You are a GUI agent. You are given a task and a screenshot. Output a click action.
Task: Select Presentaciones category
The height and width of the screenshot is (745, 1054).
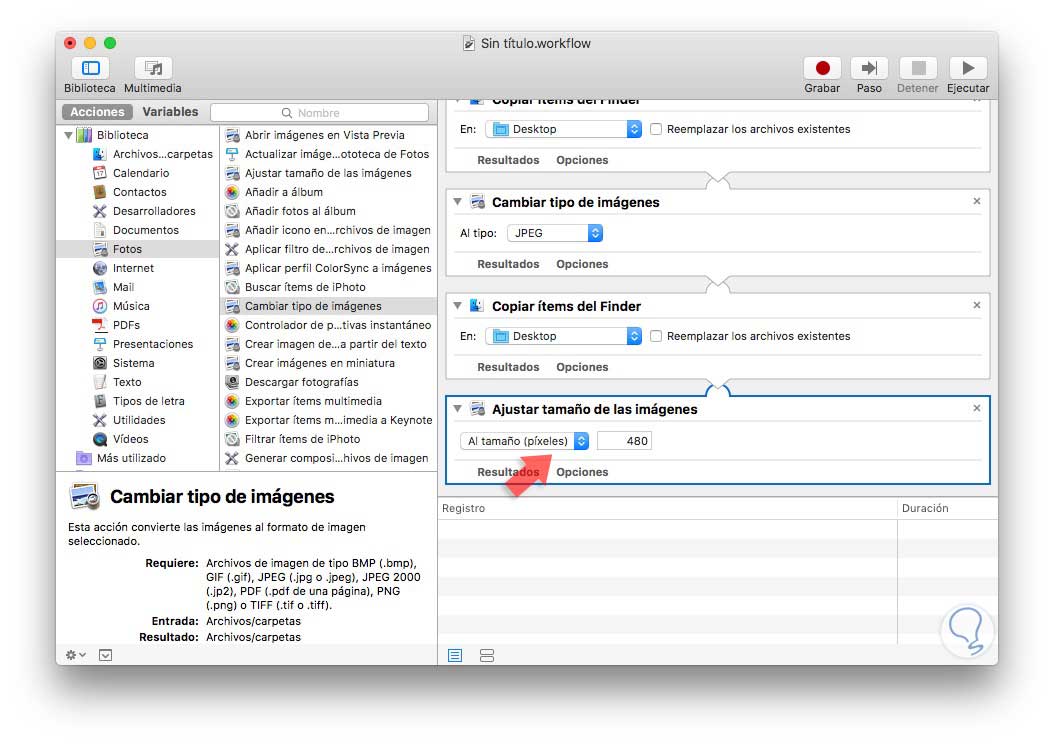[153, 344]
